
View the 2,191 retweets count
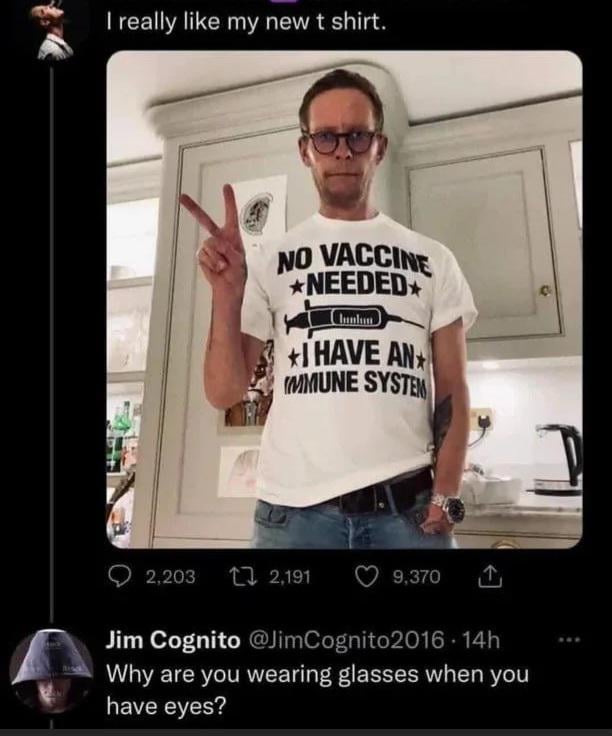point(290,577)
